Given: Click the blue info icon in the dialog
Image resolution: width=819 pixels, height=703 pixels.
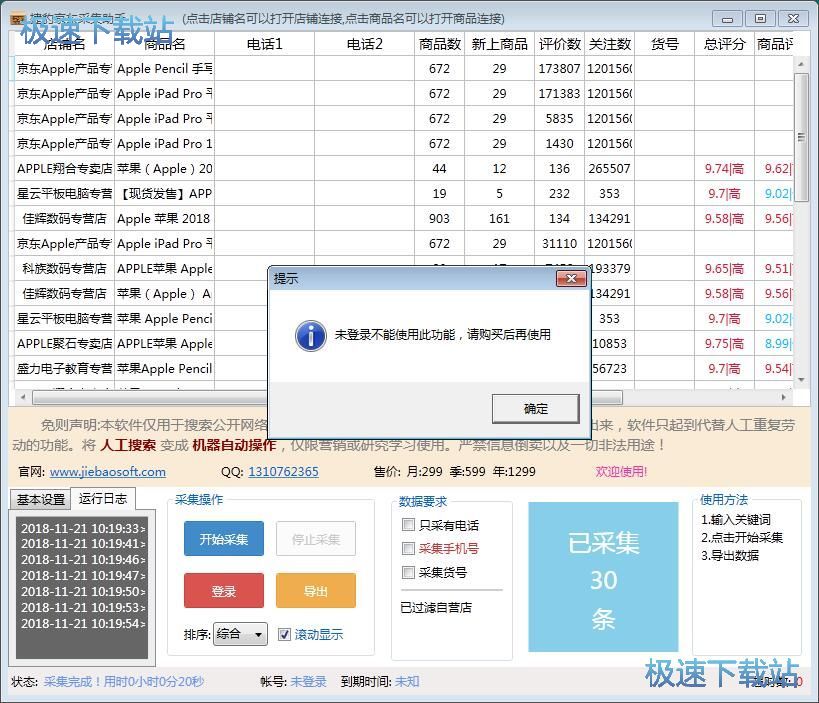Looking at the screenshot, I should coord(310,335).
